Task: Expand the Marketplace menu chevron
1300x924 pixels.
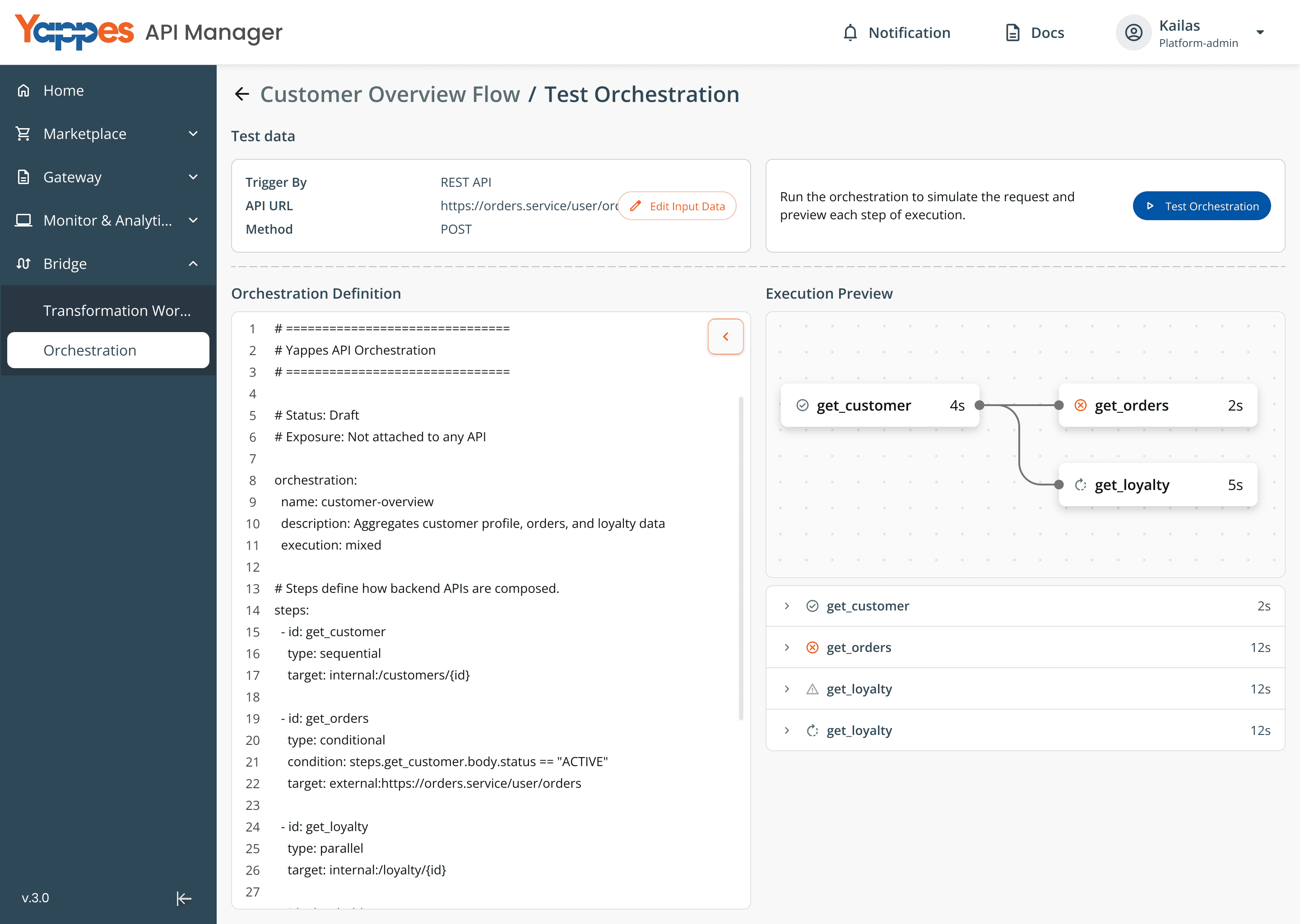Action: pos(194,134)
